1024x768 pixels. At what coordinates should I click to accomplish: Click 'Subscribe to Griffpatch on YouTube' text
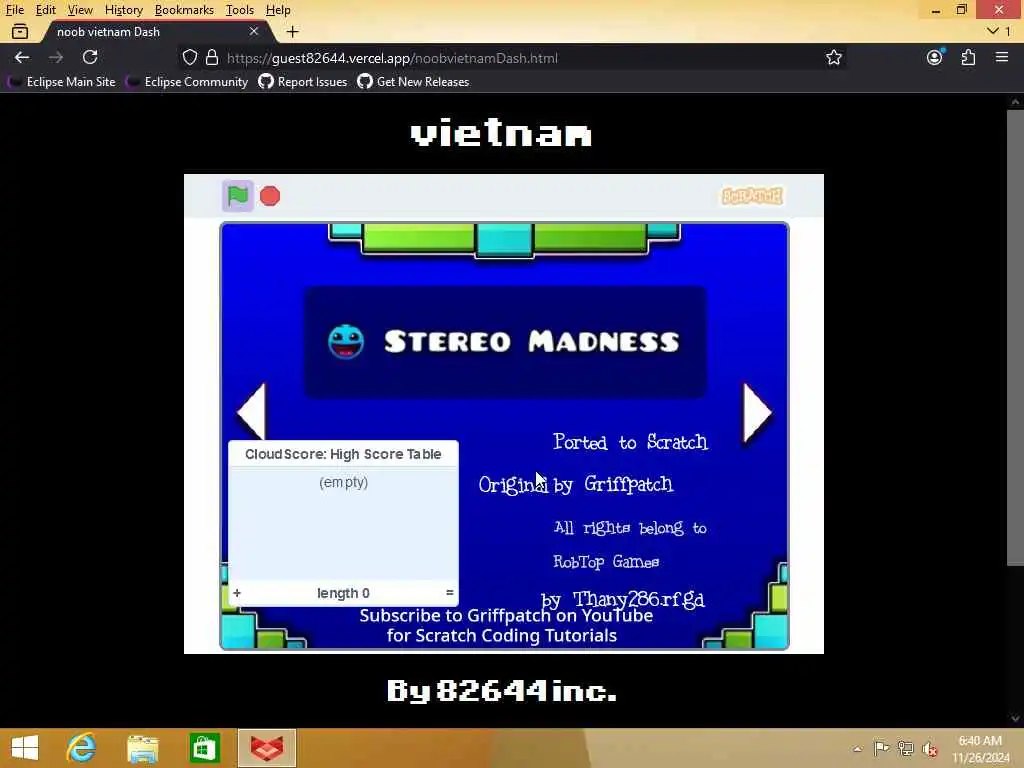coord(506,615)
